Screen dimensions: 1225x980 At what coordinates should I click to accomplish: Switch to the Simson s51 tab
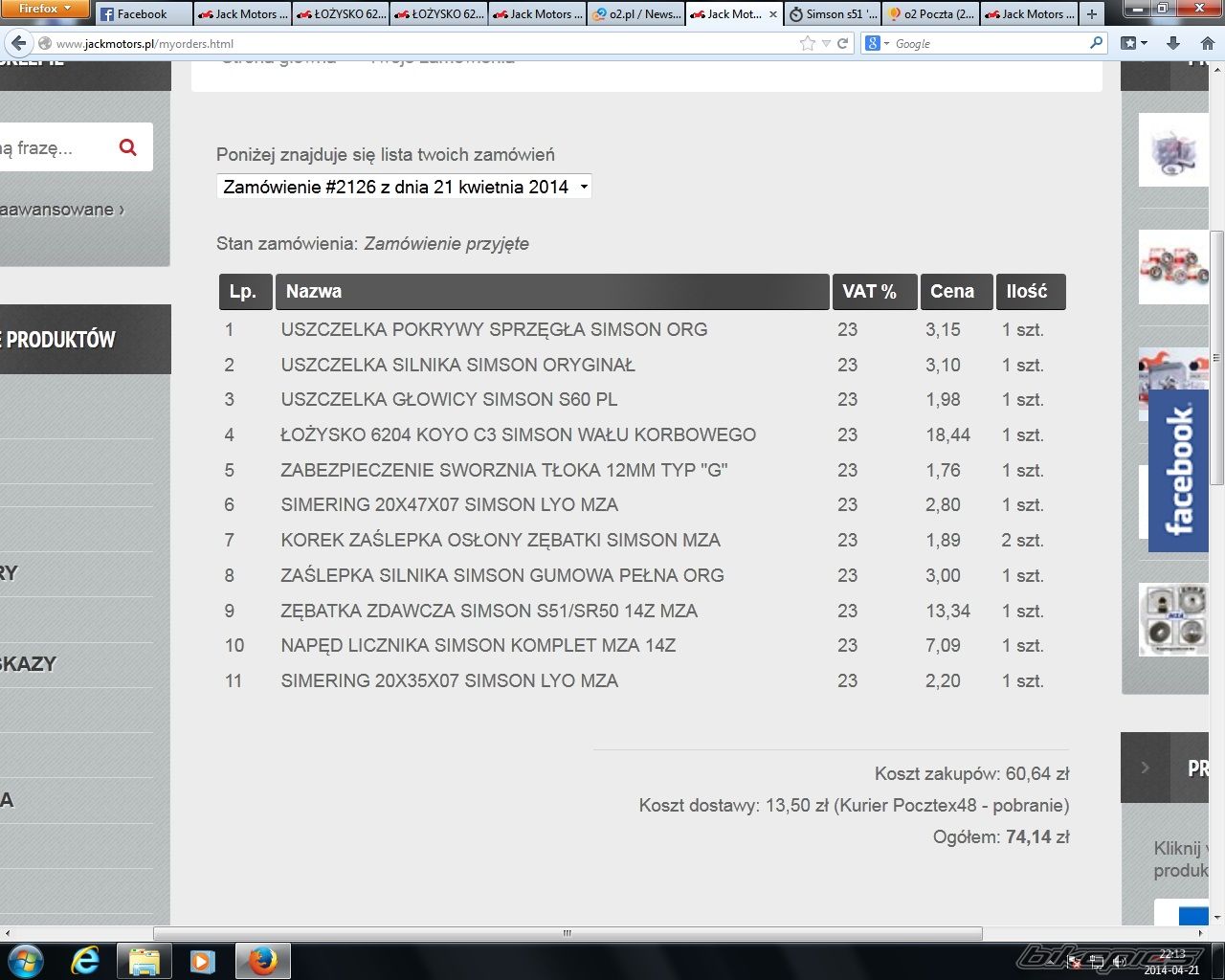tap(832, 14)
